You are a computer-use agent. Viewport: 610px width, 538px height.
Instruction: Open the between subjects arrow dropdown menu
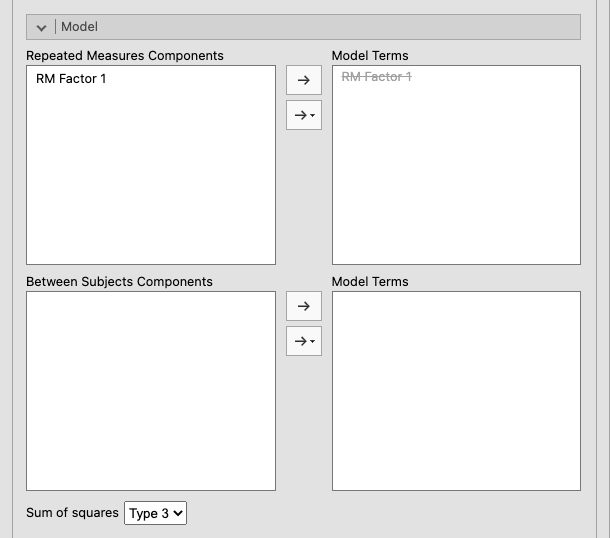(304, 342)
